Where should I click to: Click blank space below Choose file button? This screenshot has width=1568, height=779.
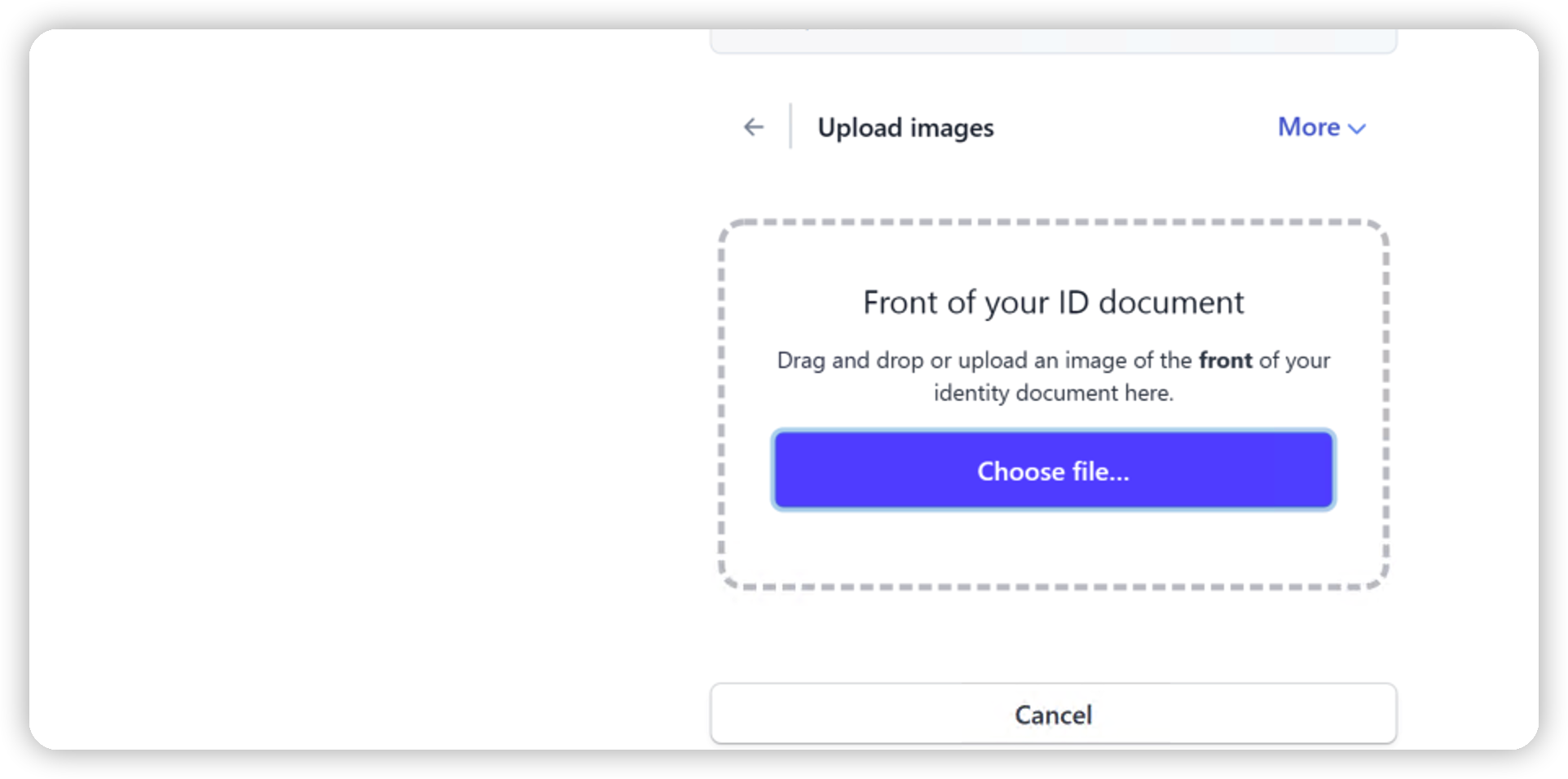coord(1053,544)
